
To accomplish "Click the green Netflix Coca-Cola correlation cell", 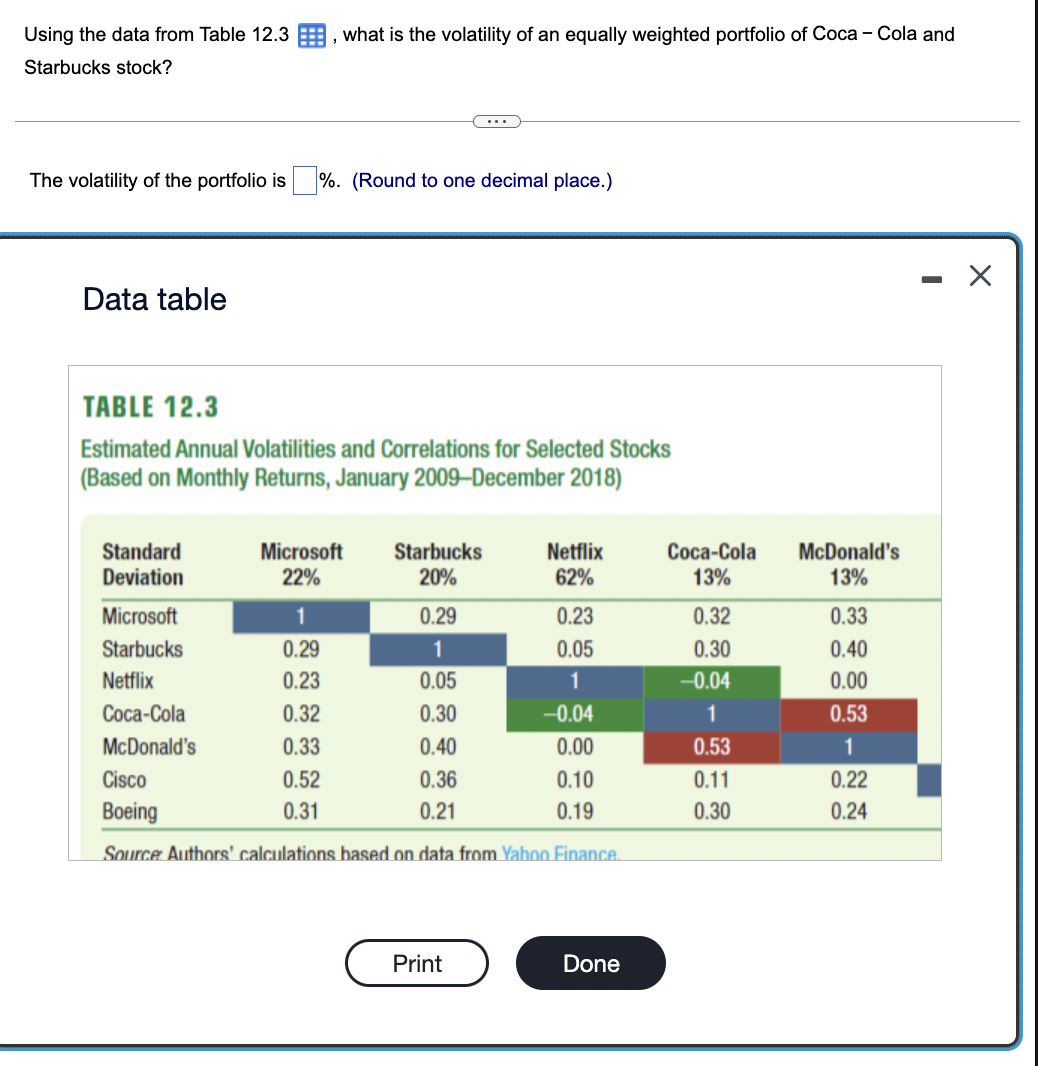I will (x=711, y=681).
